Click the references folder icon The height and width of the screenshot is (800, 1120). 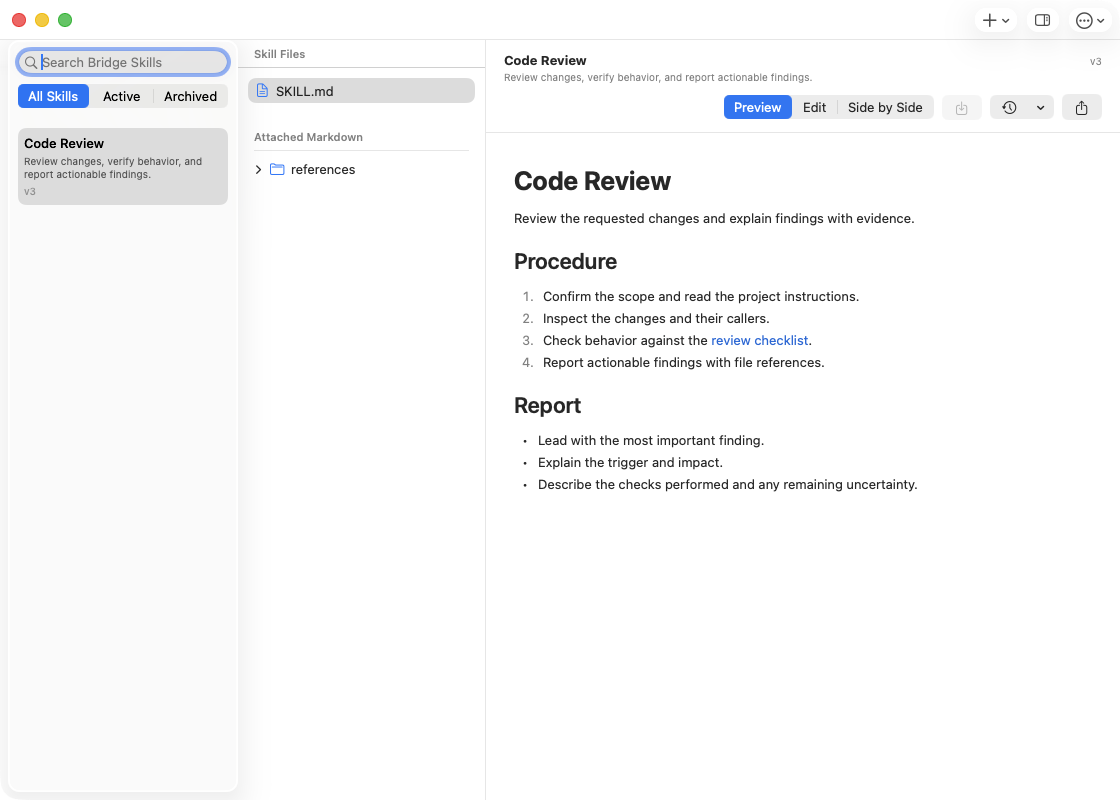click(x=277, y=169)
